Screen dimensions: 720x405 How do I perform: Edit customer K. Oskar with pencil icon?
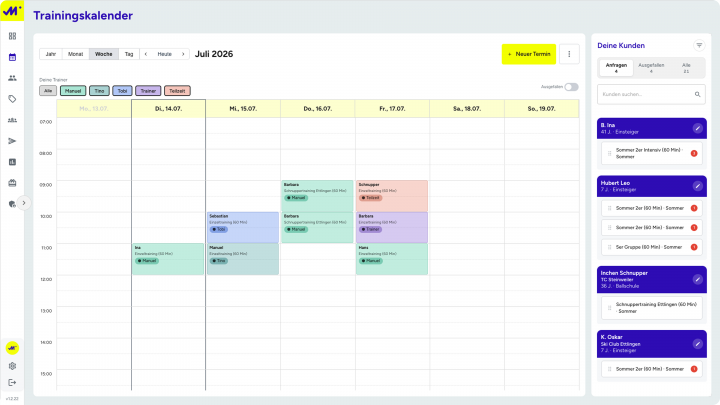pyautogui.click(x=698, y=344)
